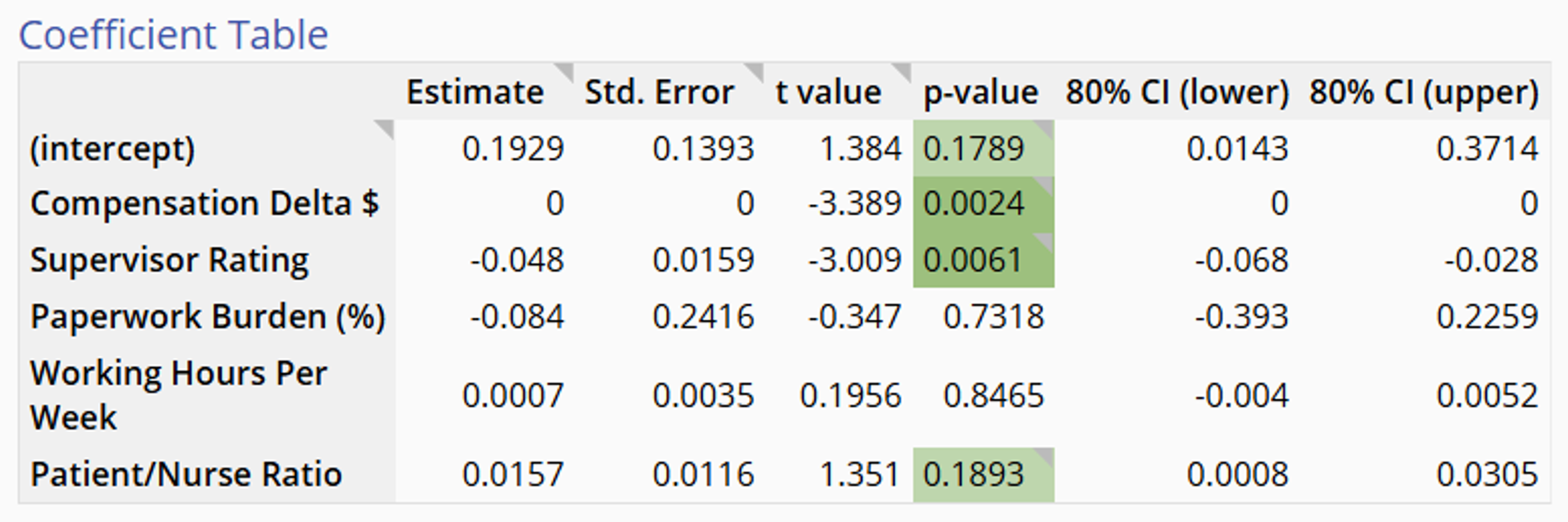Select the CI upper value -0.028

coord(1491,260)
